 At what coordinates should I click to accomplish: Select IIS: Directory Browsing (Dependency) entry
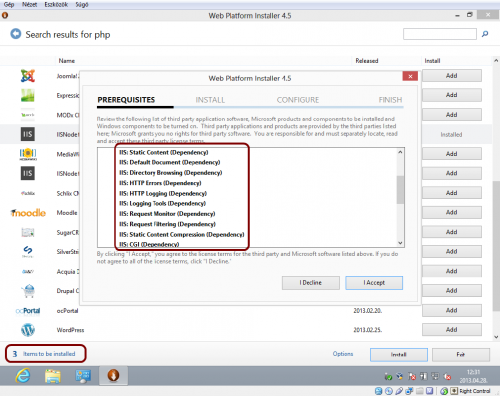(x=171, y=173)
